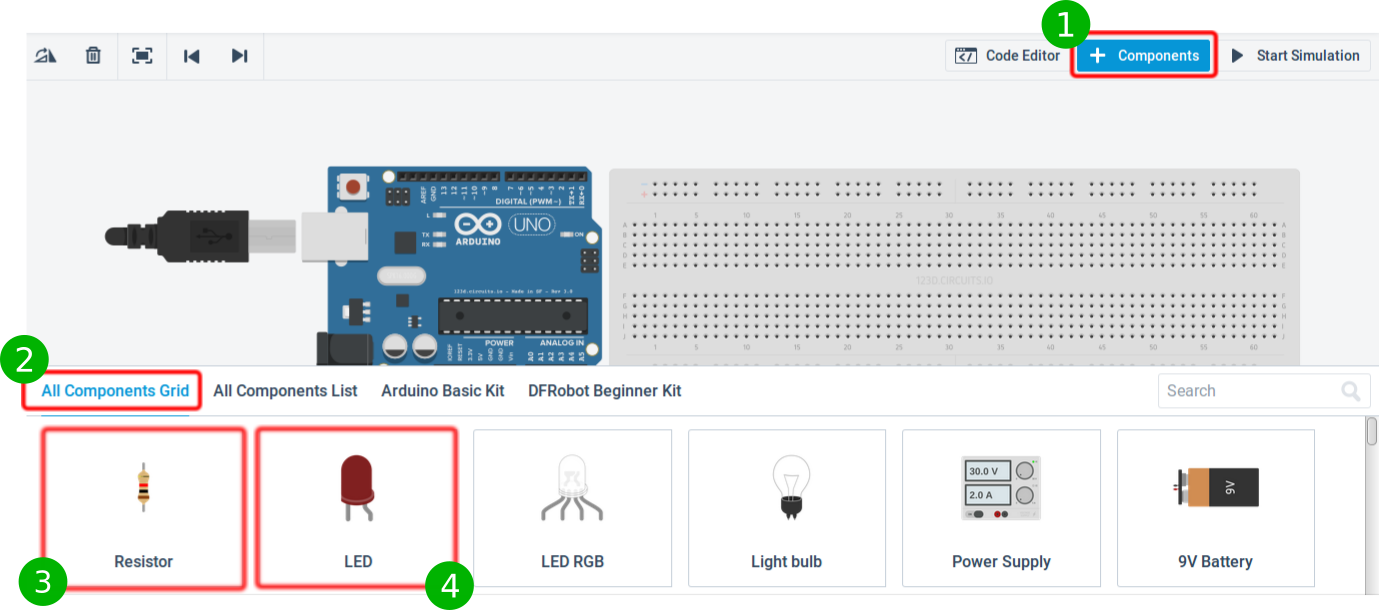Start the simulation
Viewport: 1379px width, 610px height.
[x=1295, y=56]
